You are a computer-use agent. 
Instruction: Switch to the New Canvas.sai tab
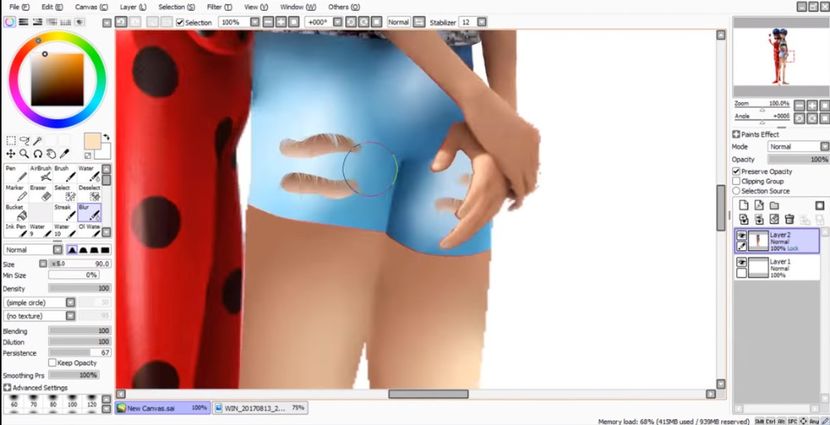tap(163, 408)
